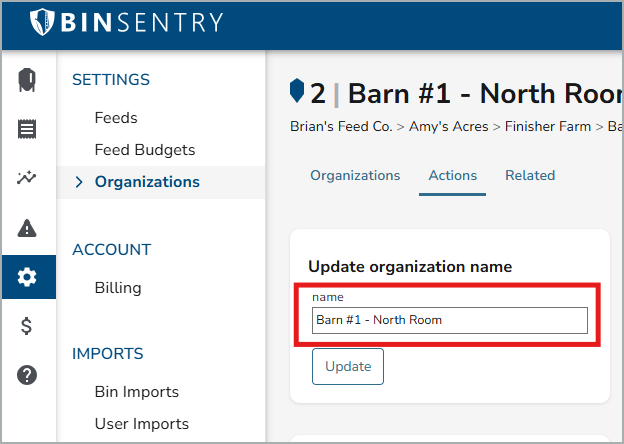The height and width of the screenshot is (444, 624).
Task: Click the Update button
Action: click(x=348, y=366)
